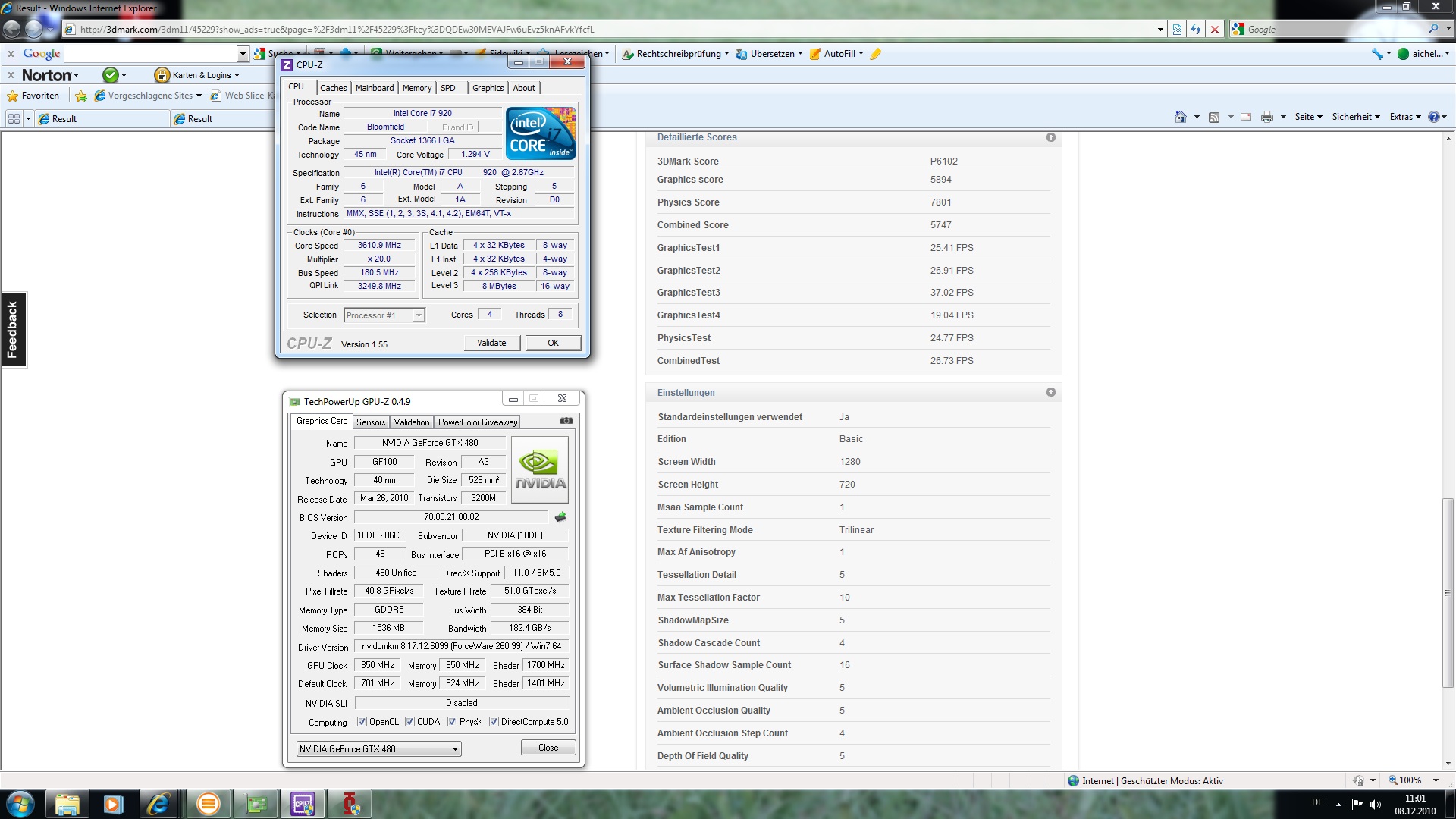1456x819 pixels.
Task: Collapse the Einstellungen section arrow
Action: 1051,392
